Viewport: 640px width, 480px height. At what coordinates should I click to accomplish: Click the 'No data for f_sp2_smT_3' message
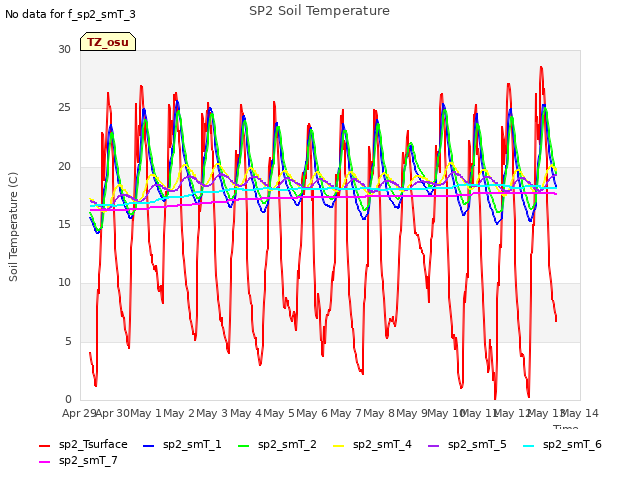(70, 14)
